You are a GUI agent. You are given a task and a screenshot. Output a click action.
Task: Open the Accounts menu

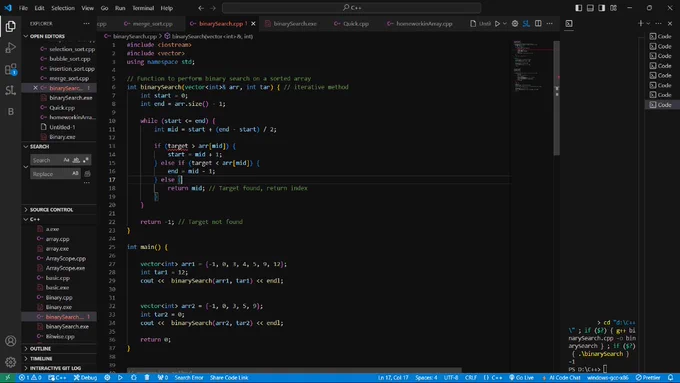click(x=10, y=341)
